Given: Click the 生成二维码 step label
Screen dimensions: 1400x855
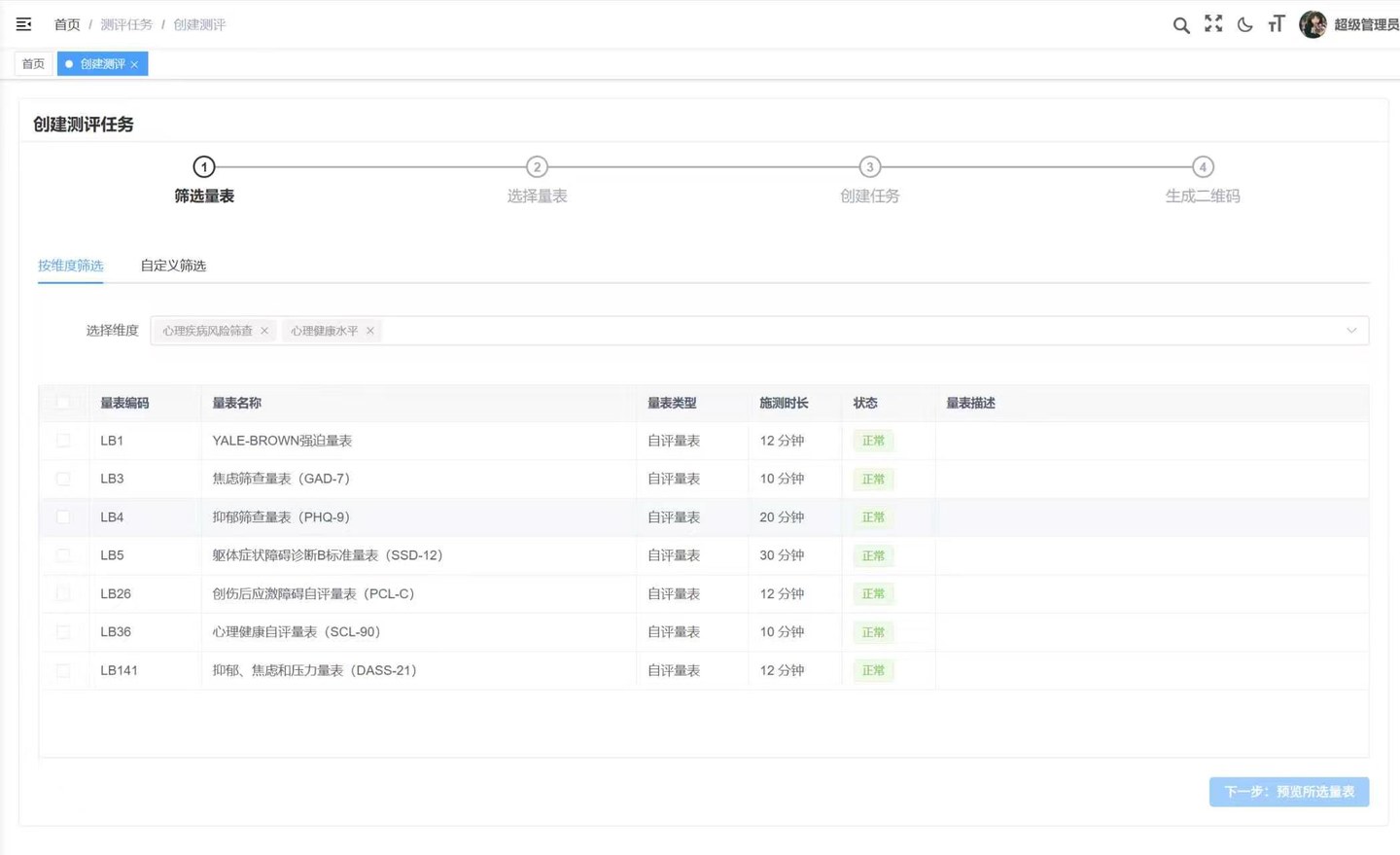Looking at the screenshot, I should click(x=1203, y=196).
